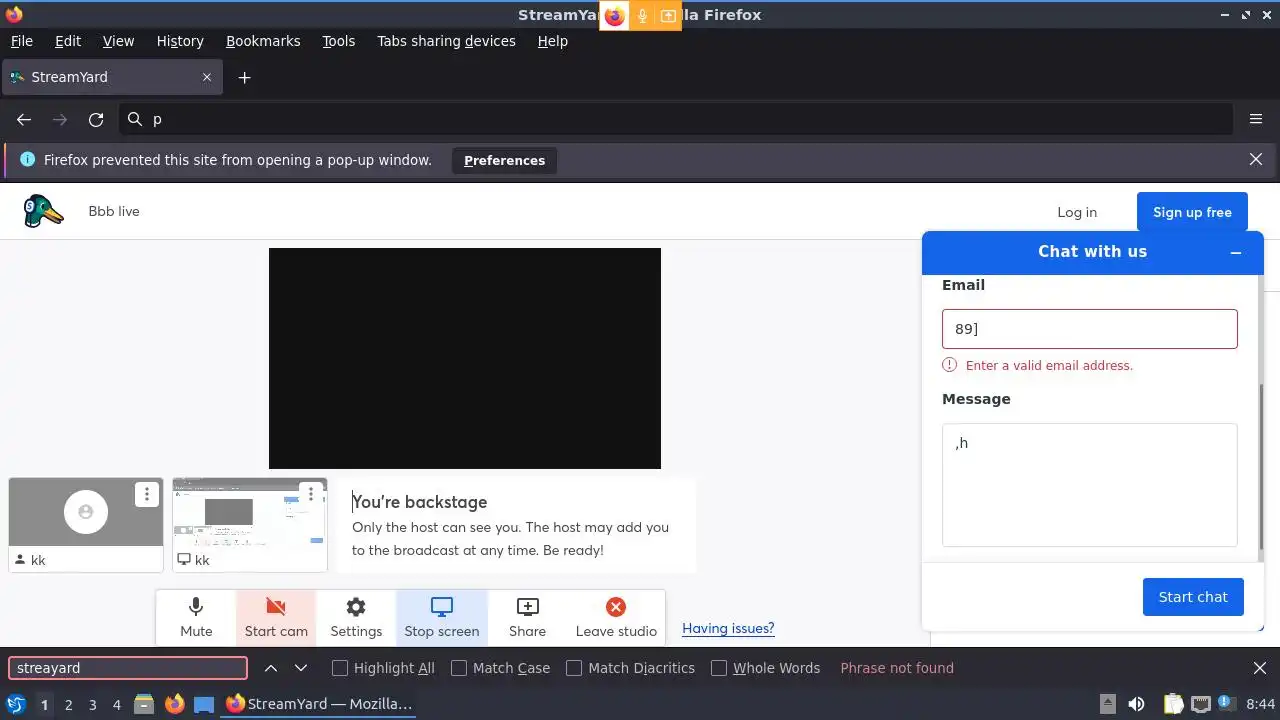The width and height of the screenshot is (1280, 720).
Task: Click Start chat button
Action: [1193, 597]
